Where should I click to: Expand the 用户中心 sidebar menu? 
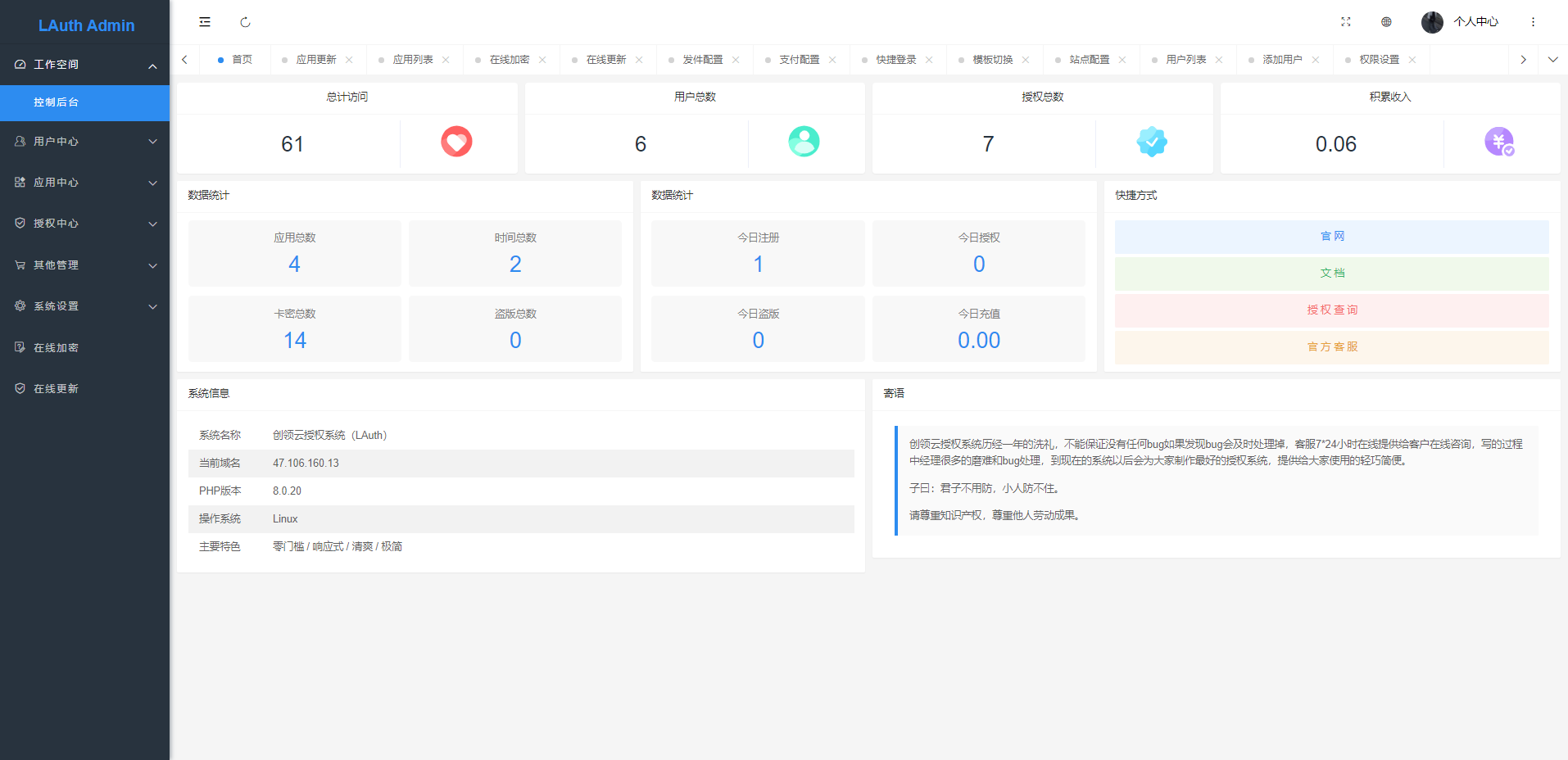pos(84,142)
